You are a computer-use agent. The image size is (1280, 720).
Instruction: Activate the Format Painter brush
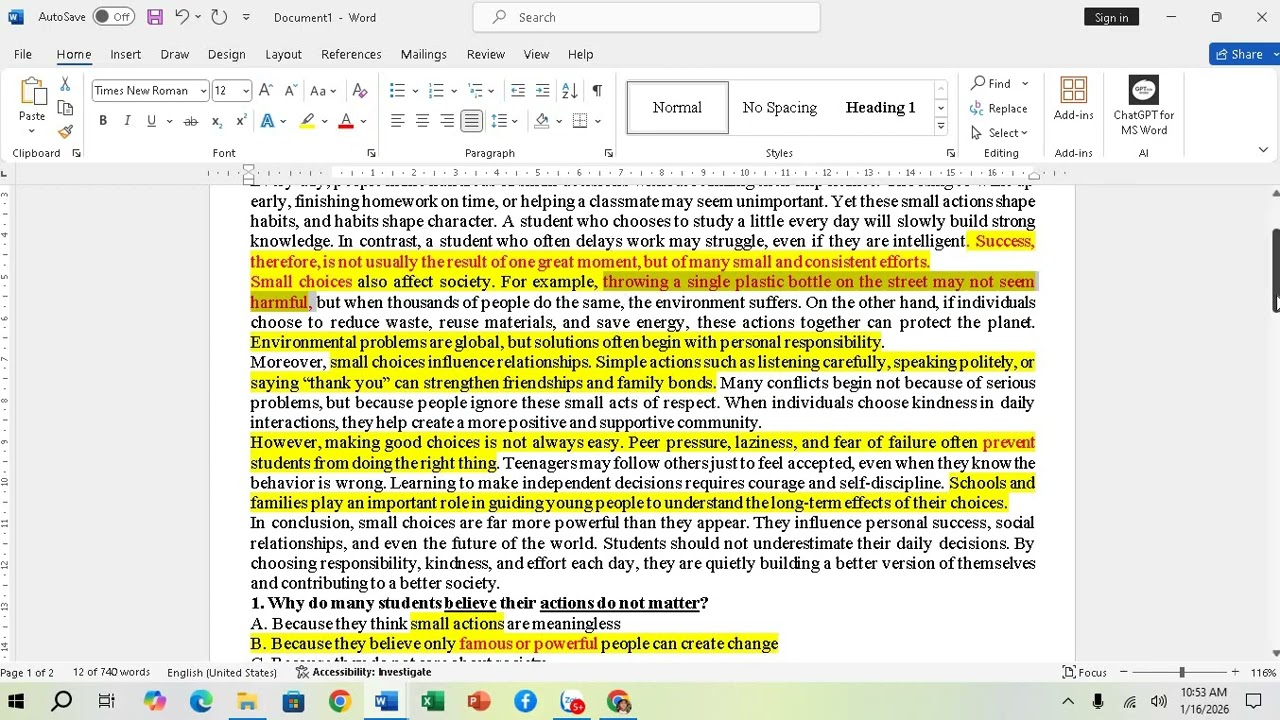(x=65, y=131)
